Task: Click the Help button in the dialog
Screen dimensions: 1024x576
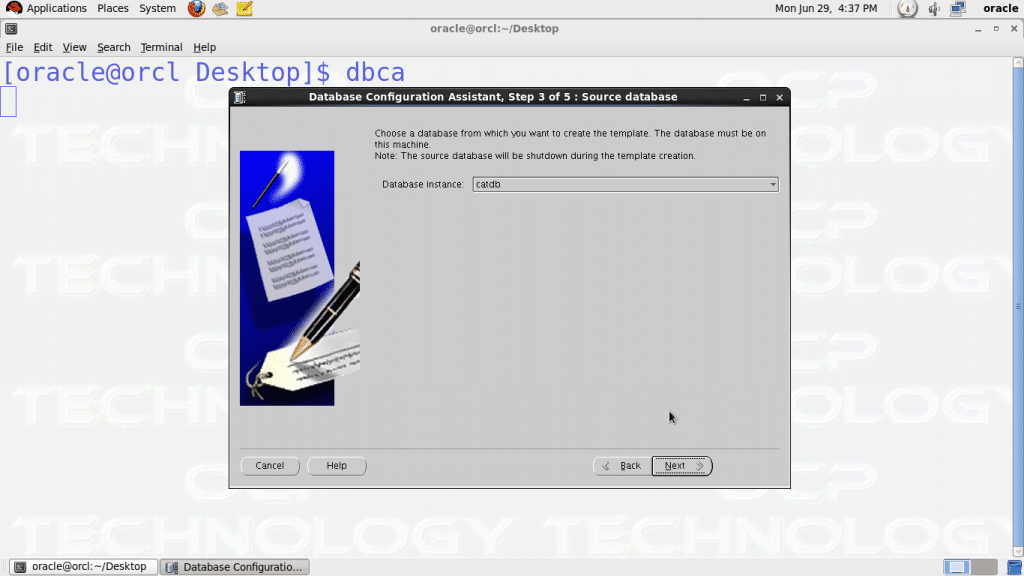Action: [x=336, y=466]
